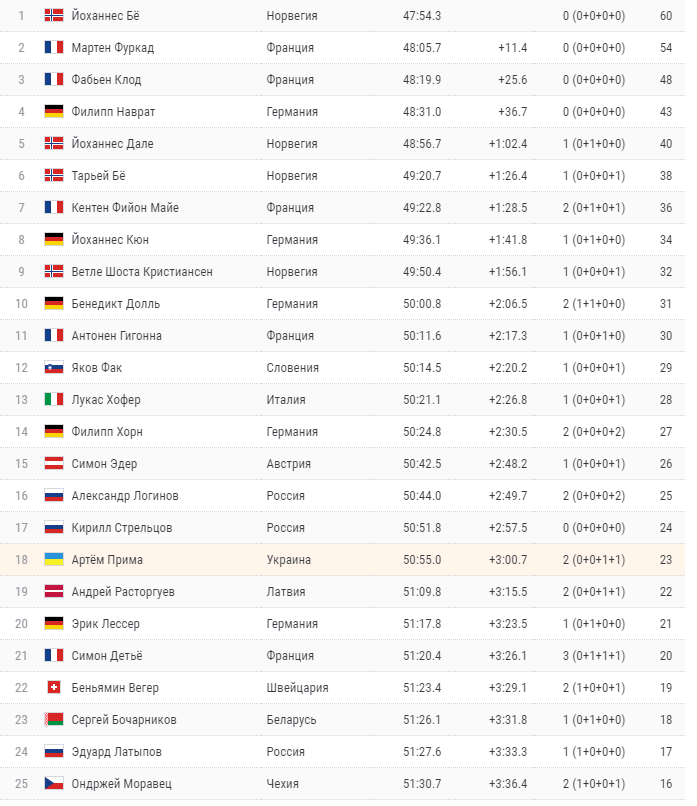Click Italy flag beside Лукас Хофер
Viewport: 697px width, 806px height.
tap(53, 399)
